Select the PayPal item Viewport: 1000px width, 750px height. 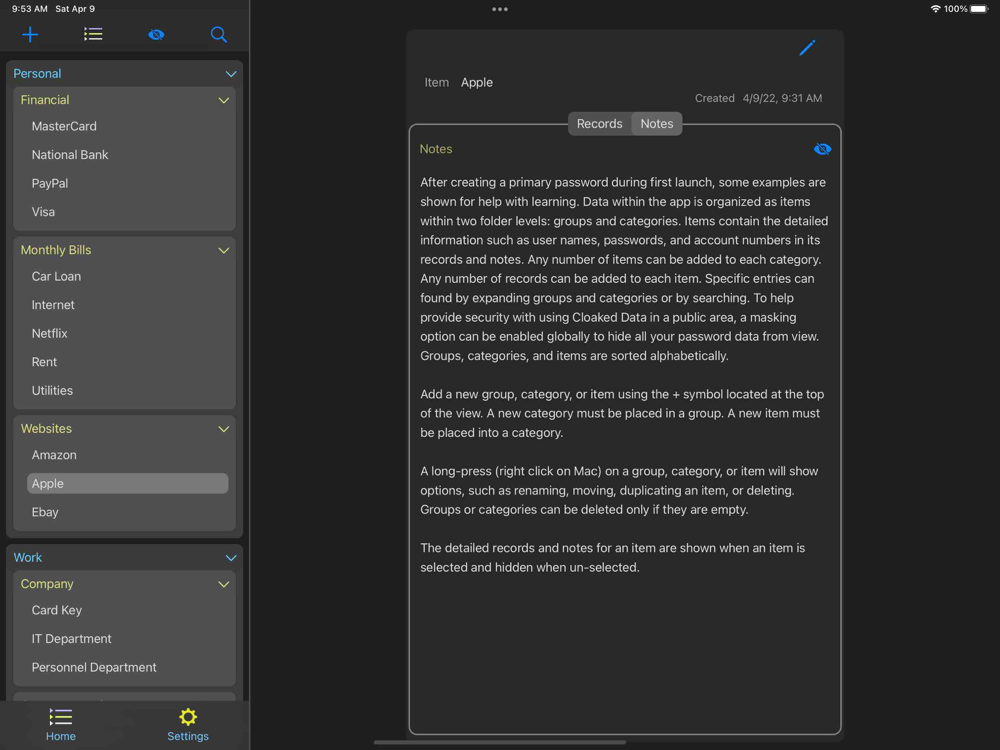coord(128,184)
